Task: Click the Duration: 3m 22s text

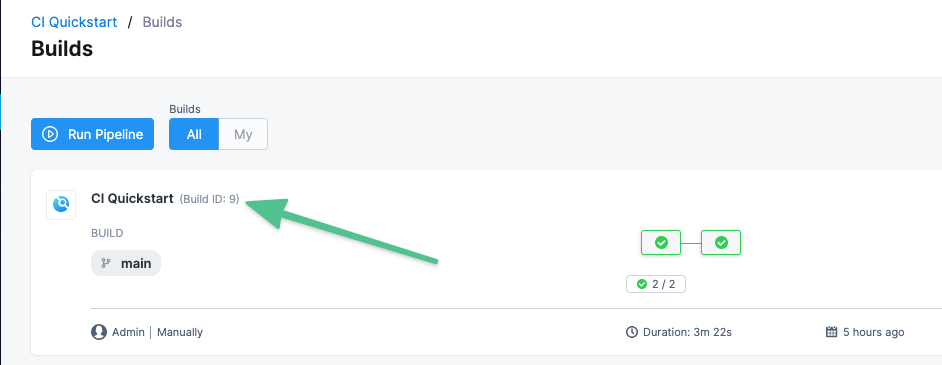Action: (687, 332)
